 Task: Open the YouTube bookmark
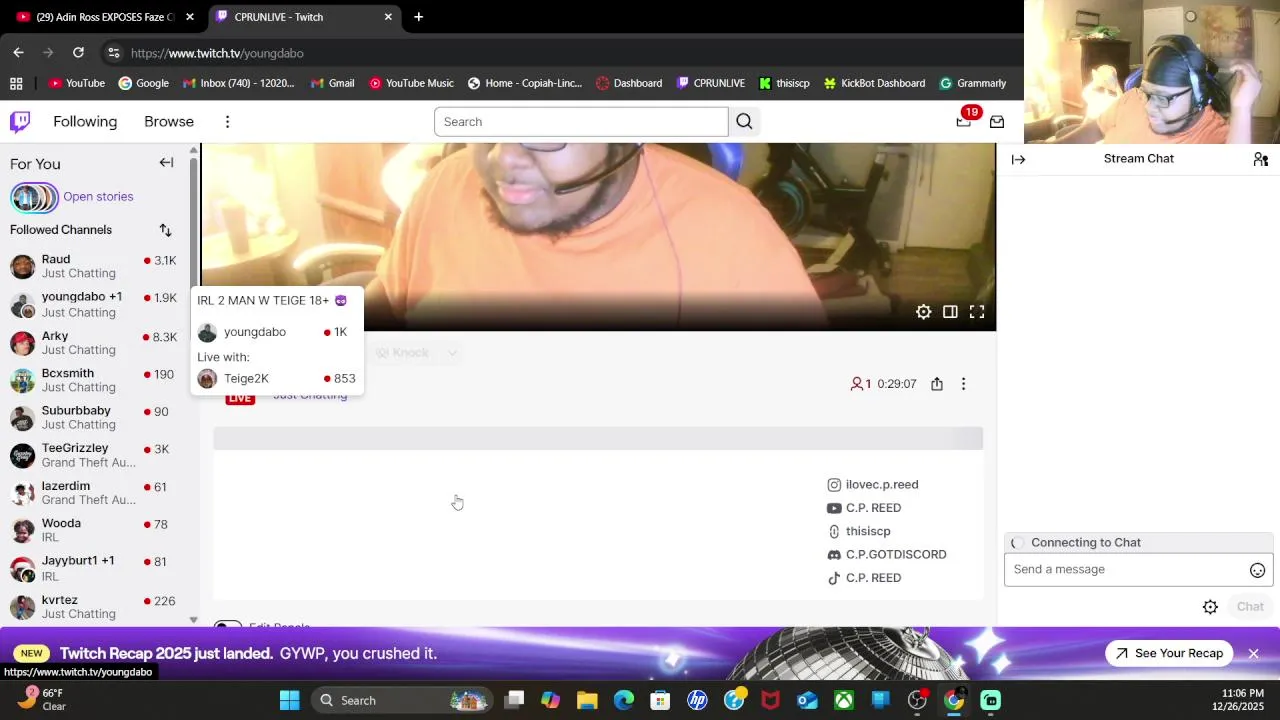77,83
